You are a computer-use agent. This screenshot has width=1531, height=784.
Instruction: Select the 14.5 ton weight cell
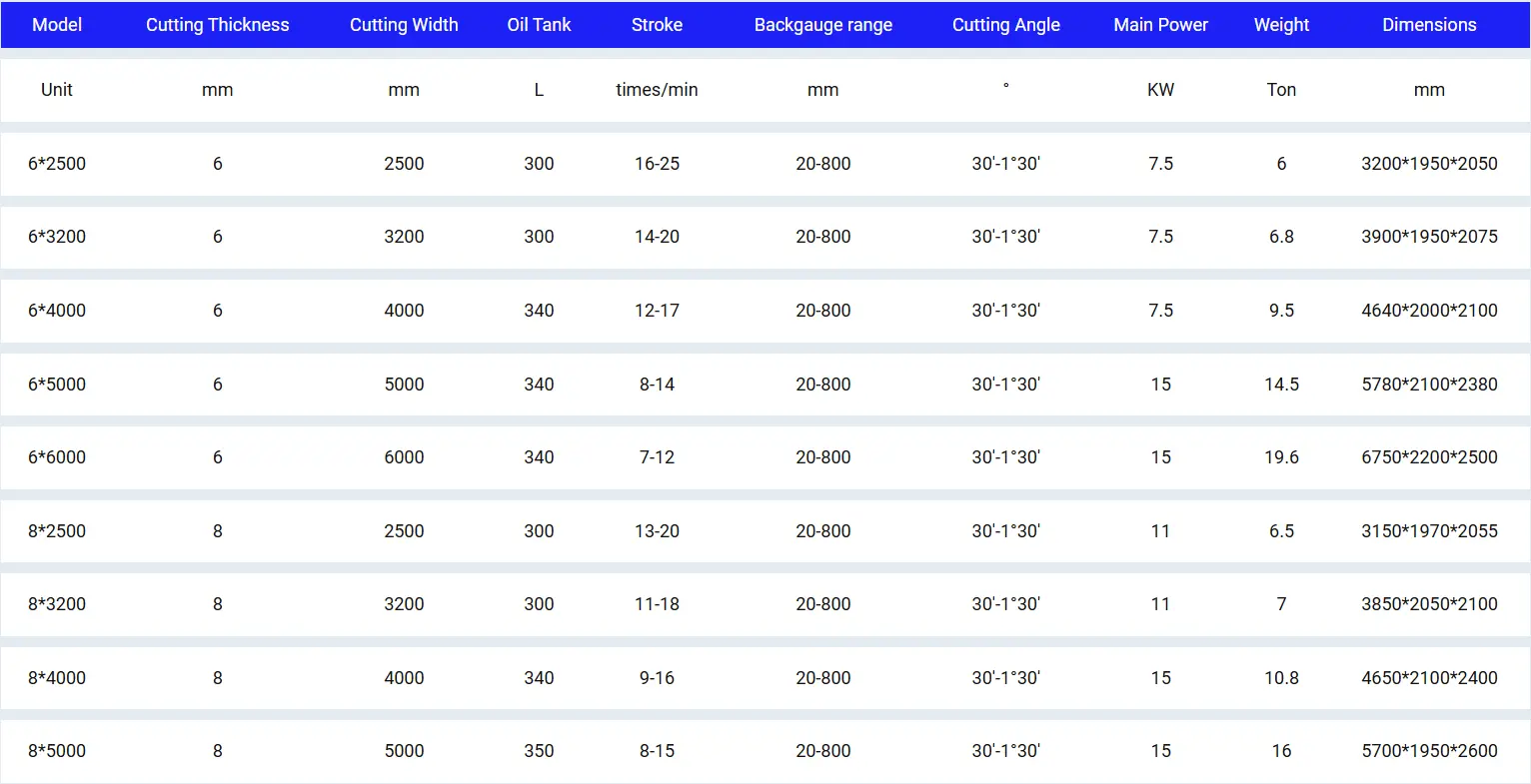[1281, 385]
